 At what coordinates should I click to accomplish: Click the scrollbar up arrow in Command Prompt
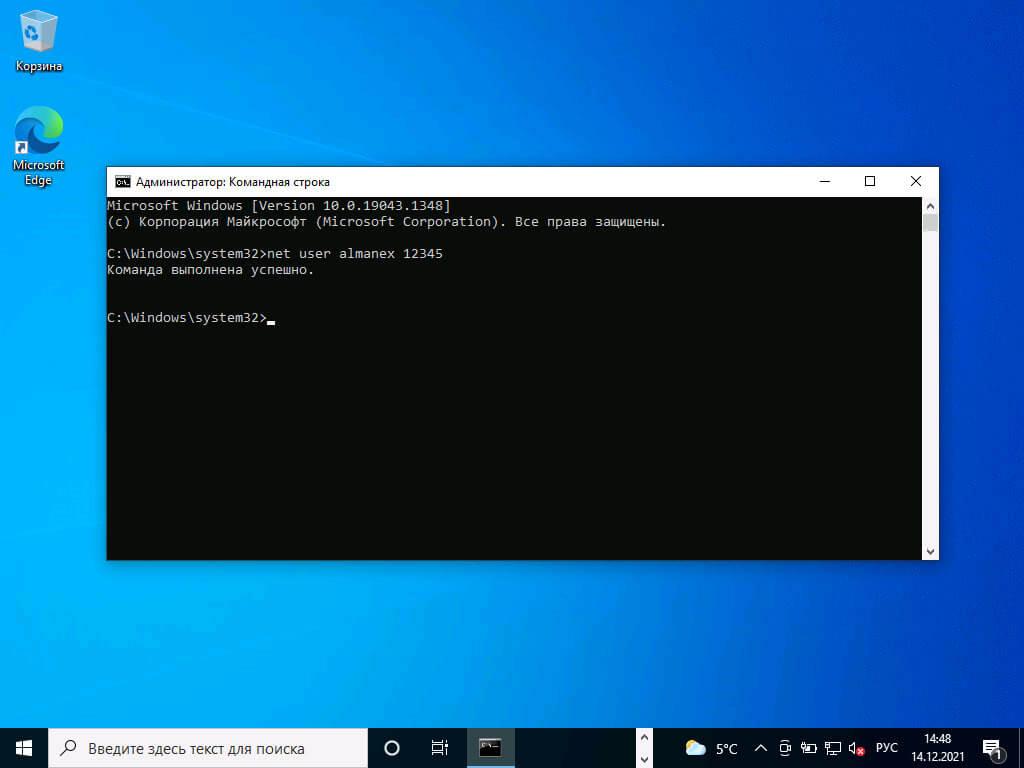tap(931, 206)
